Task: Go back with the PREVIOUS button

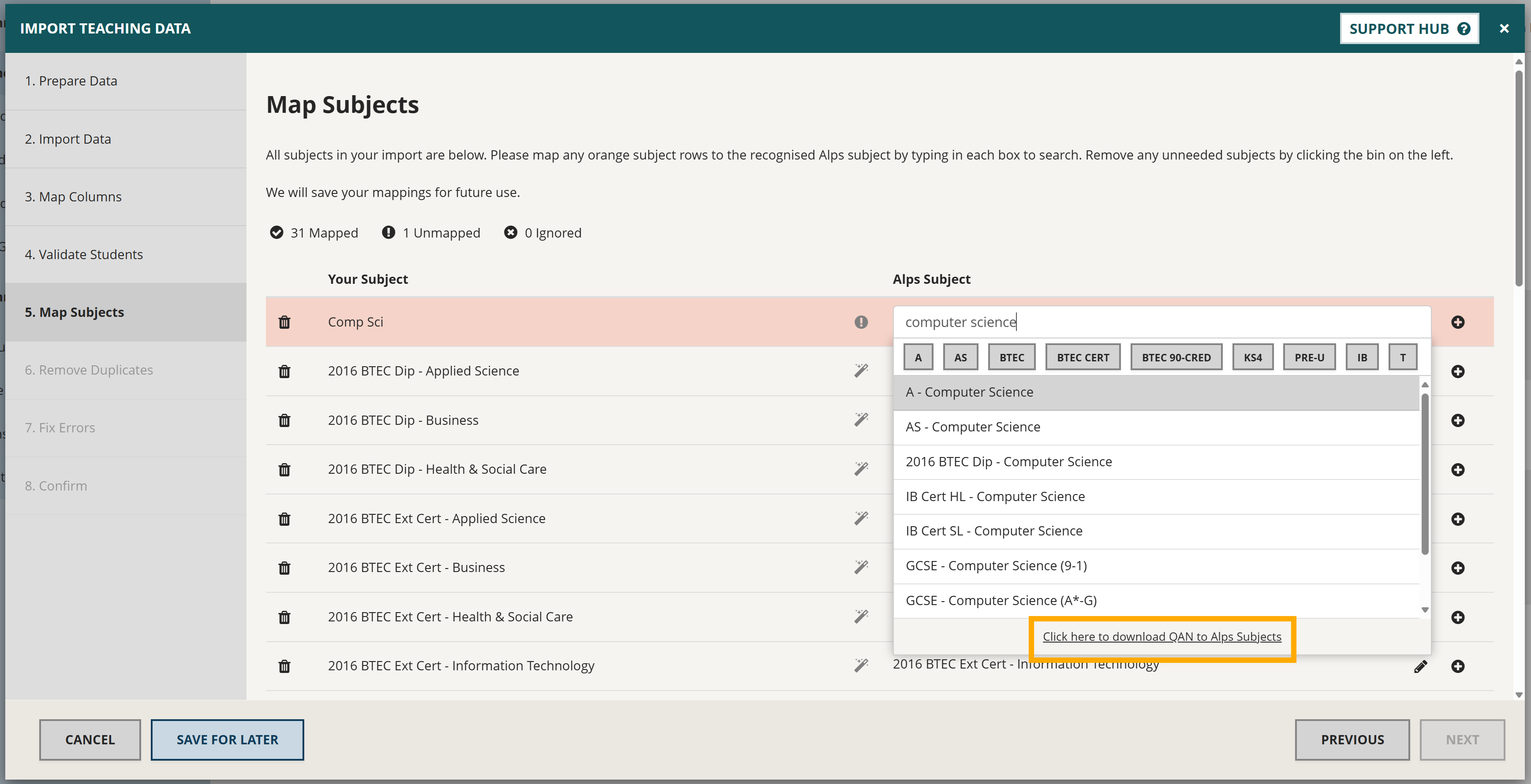Action: [x=1352, y=740]
